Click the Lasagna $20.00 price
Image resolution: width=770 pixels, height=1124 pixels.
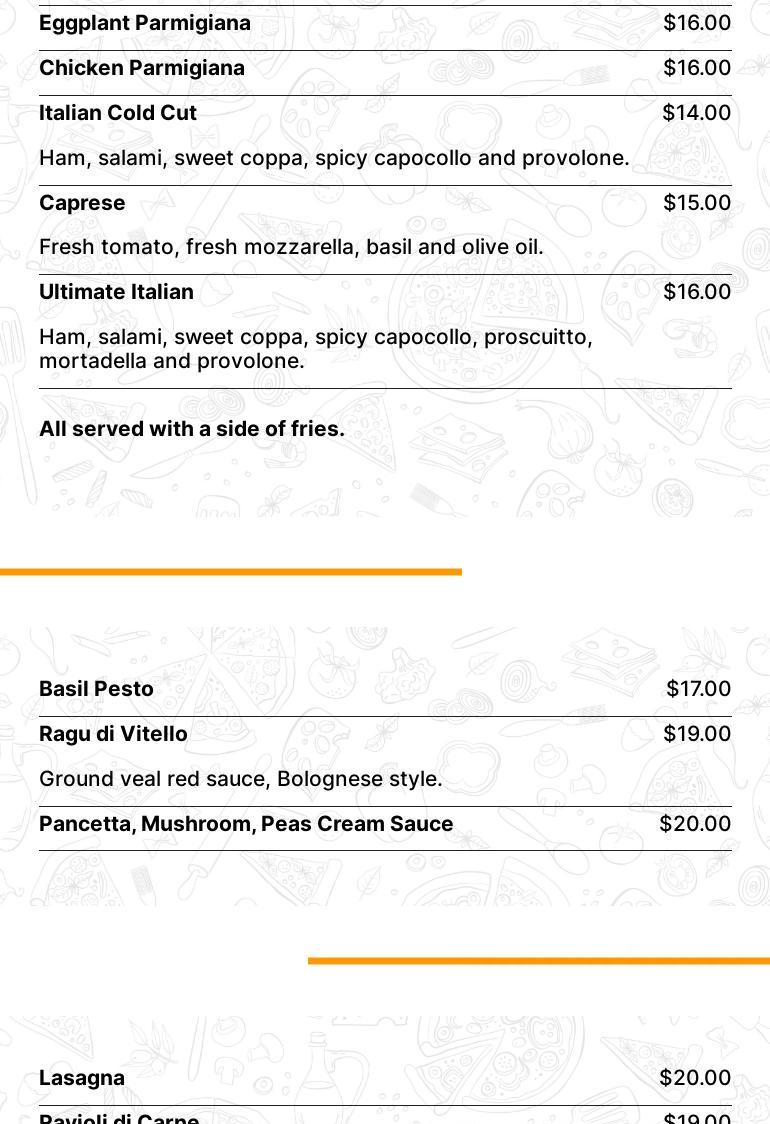[x=695, y=1078]
